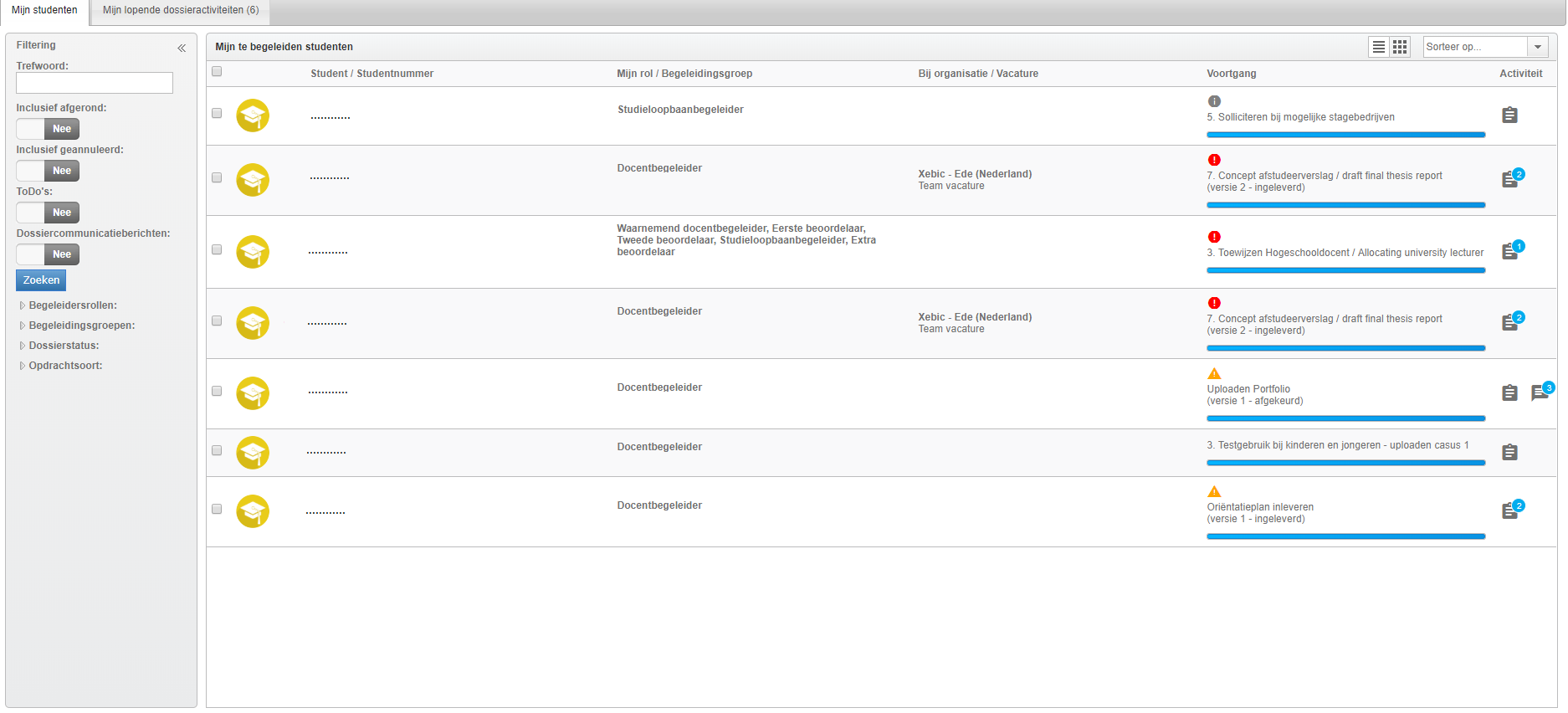The width and height of the screenshot is (1568, 713).
Task: Sort by Mijn rol / Begeleidingsgroep column header
Action: click(x=684, y=74)
